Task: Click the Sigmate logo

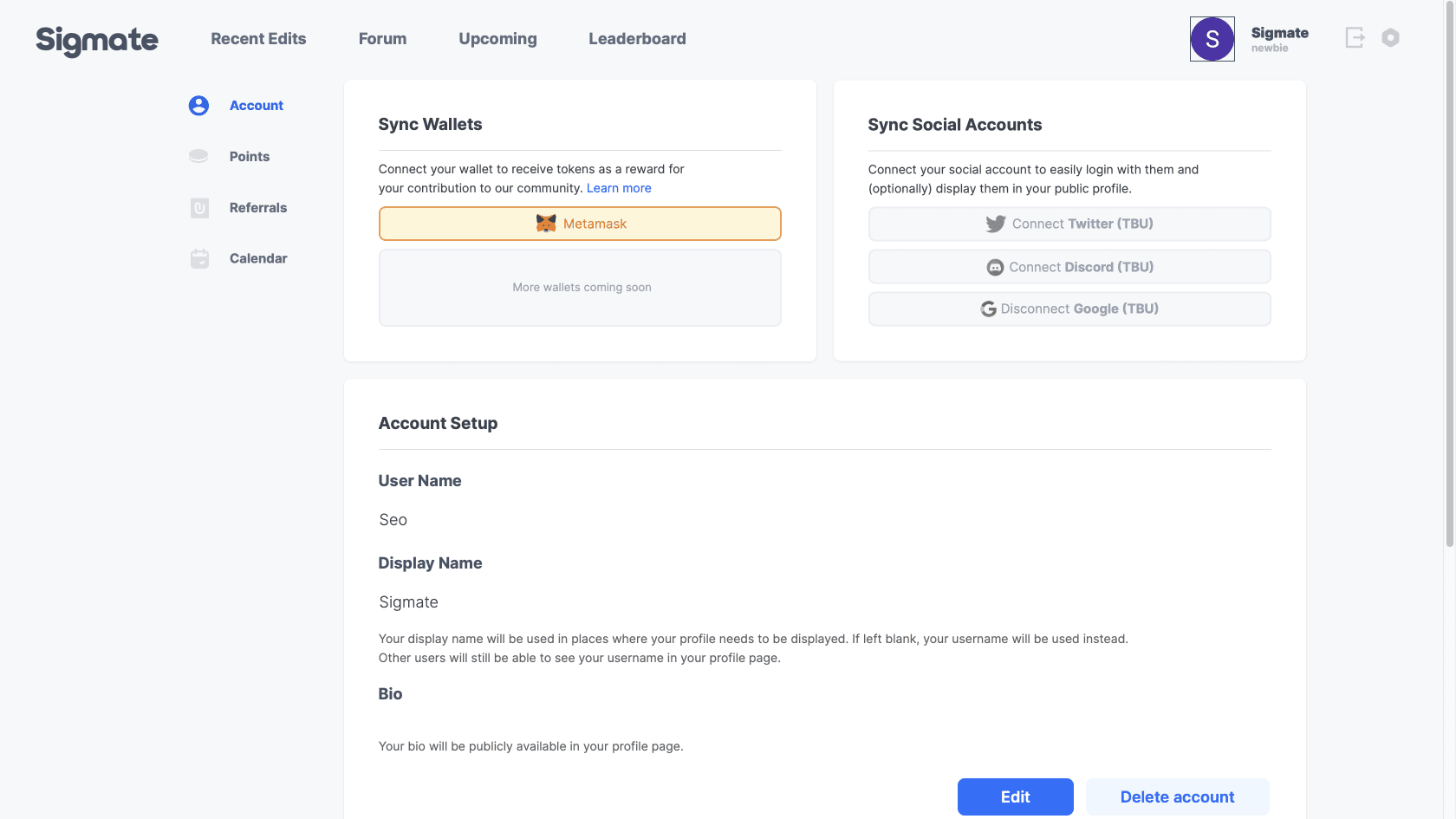Action: click(x=97, y=40)
